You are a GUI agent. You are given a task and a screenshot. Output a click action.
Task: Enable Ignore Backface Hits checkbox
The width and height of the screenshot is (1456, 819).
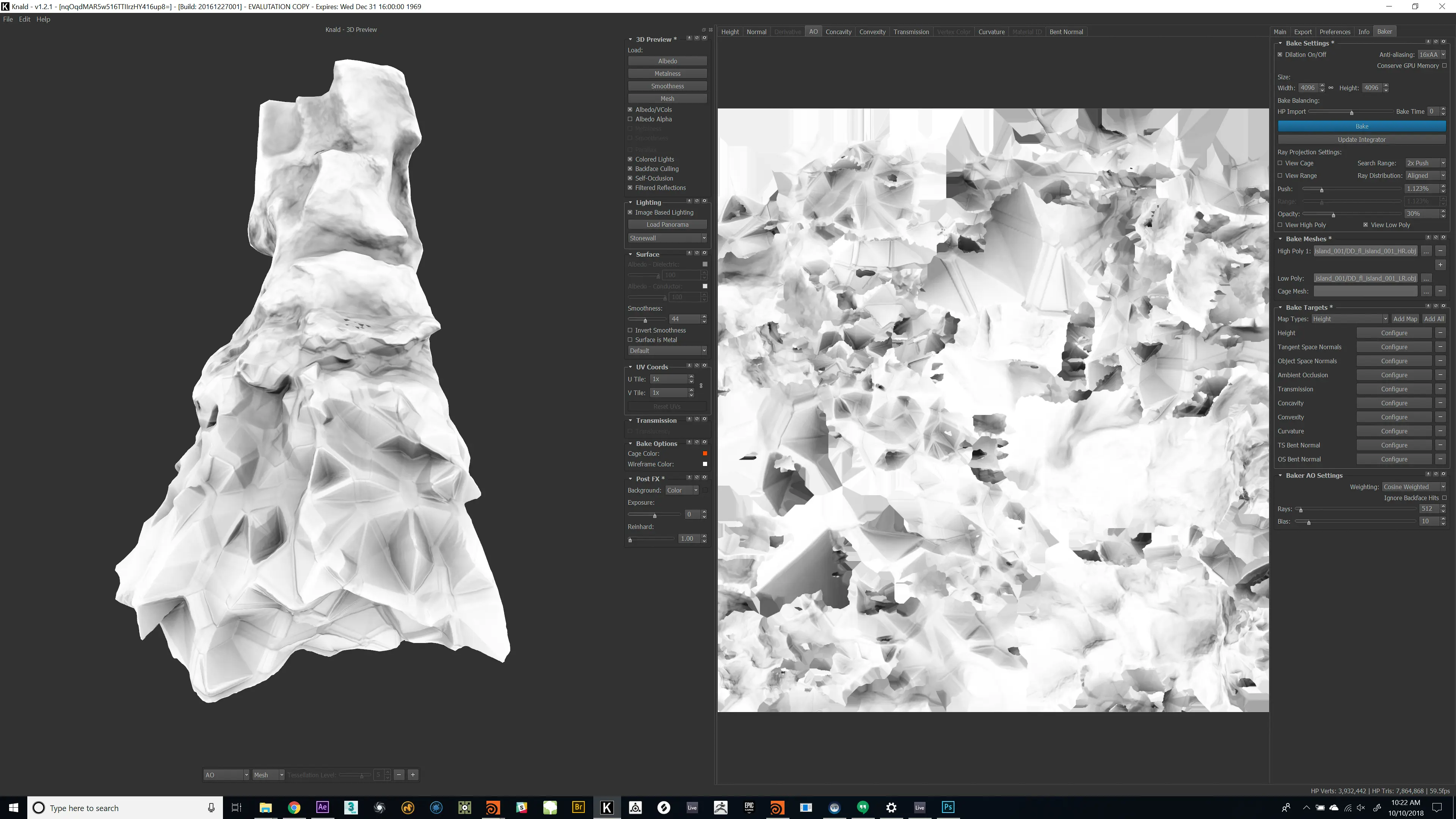(x=1444, y=498)
